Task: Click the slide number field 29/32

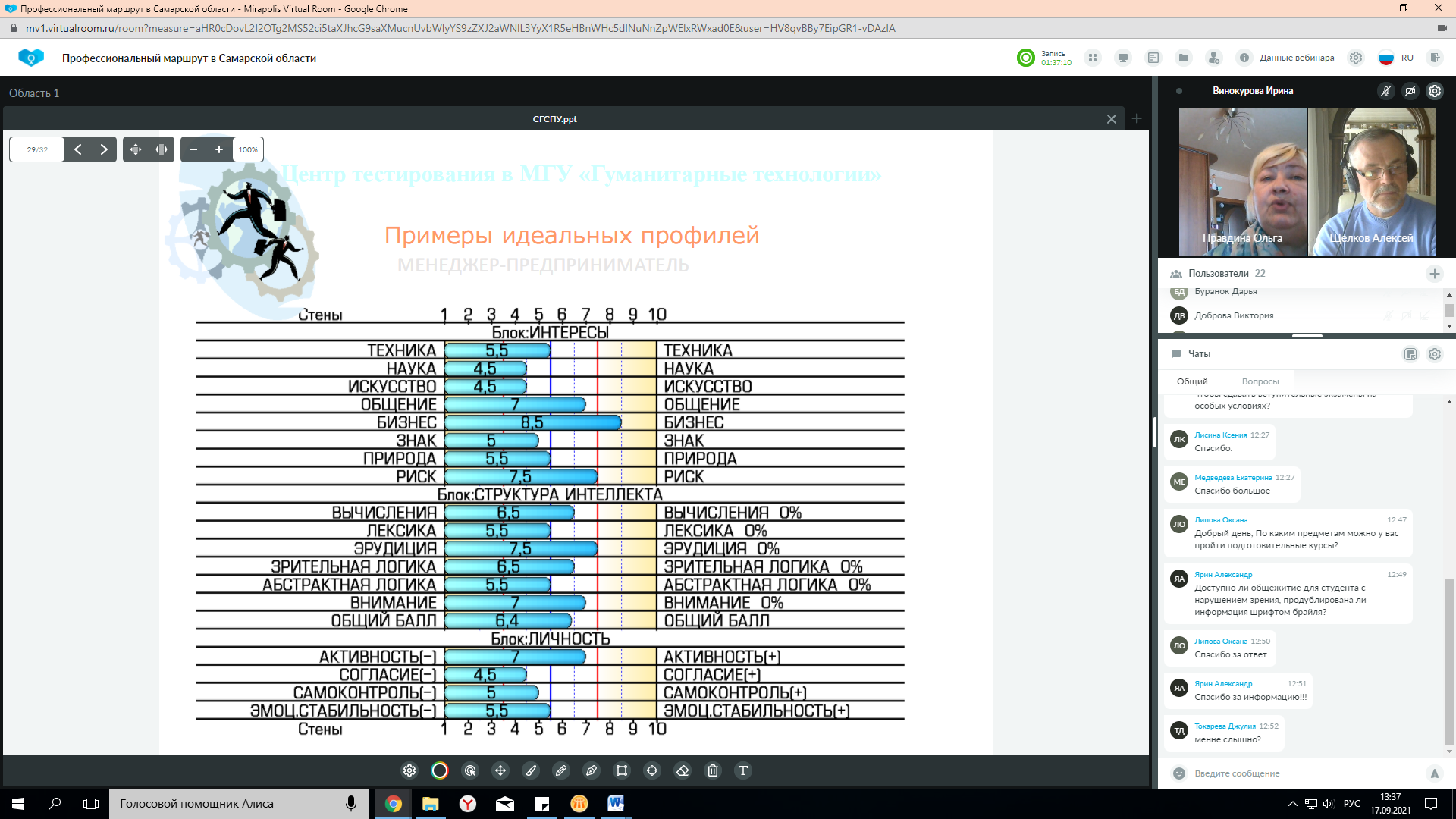Action: 37,149
